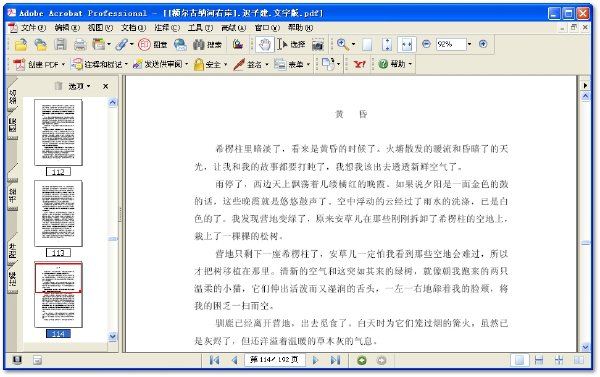The width and height of the screenshot is (600, 377).
Task: Click the zoom out minus button
Action: pyautogui.click(x=426, y=44)
